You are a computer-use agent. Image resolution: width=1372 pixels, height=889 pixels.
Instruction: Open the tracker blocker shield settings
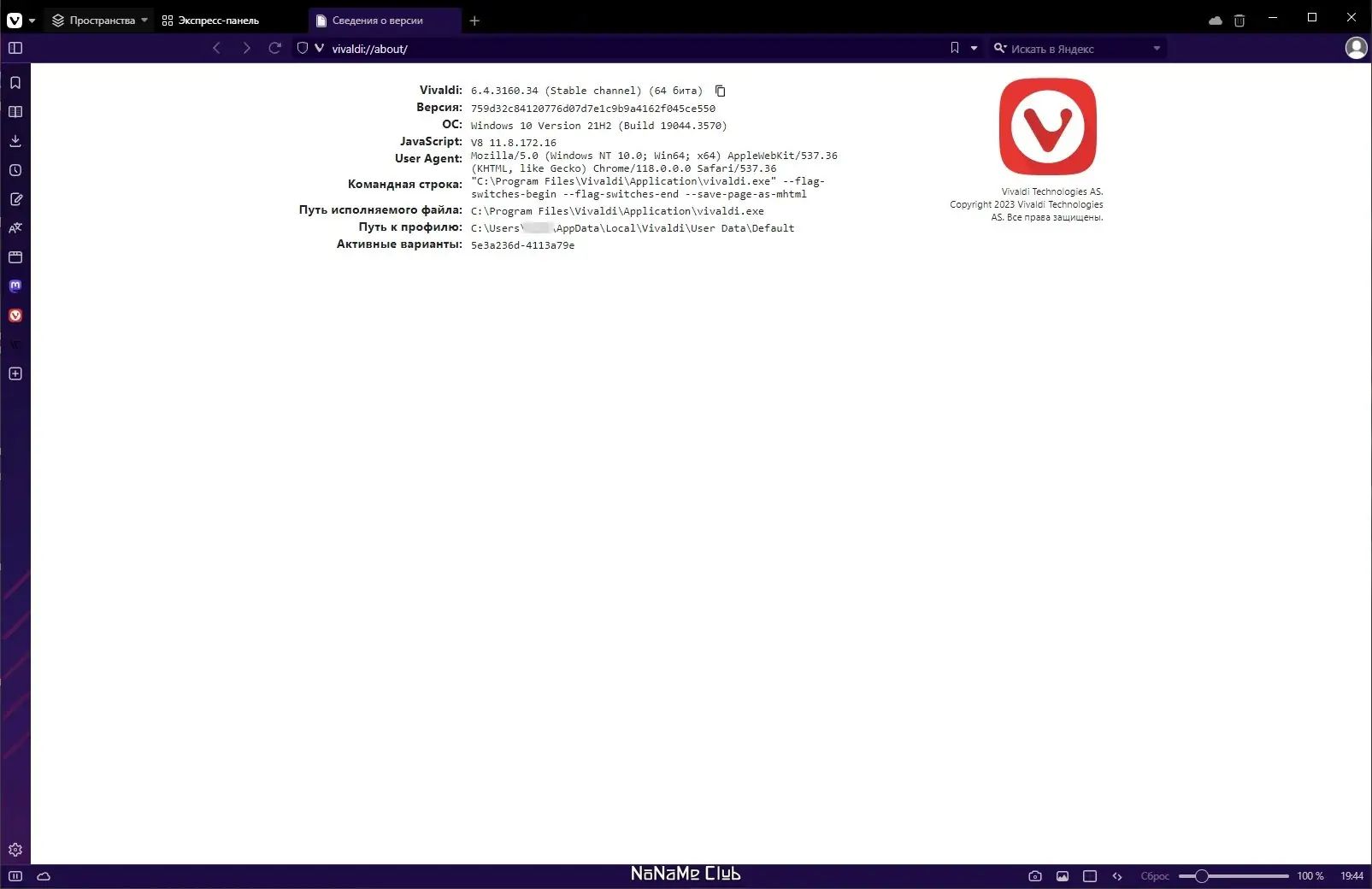pyautogui.click(x=302, y=49)
